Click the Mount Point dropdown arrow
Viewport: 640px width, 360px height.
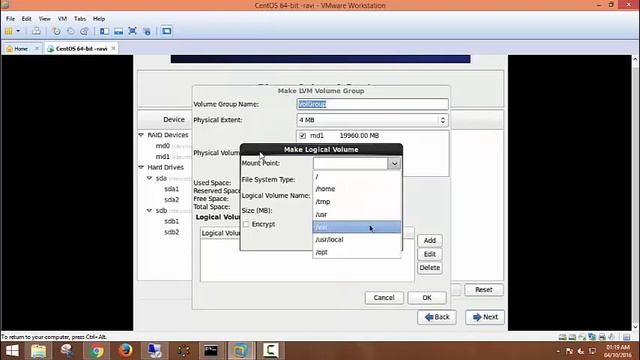[394, 164]
